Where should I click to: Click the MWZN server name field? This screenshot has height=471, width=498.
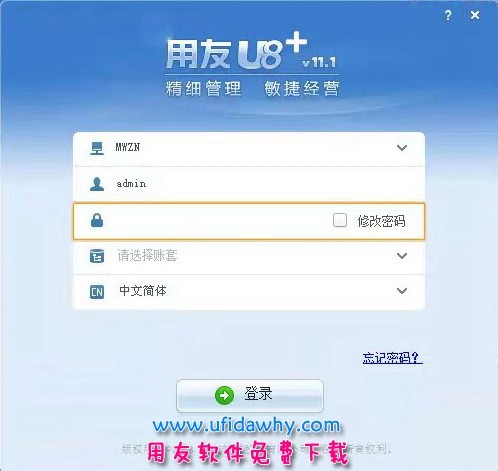[x=249, y=148]
